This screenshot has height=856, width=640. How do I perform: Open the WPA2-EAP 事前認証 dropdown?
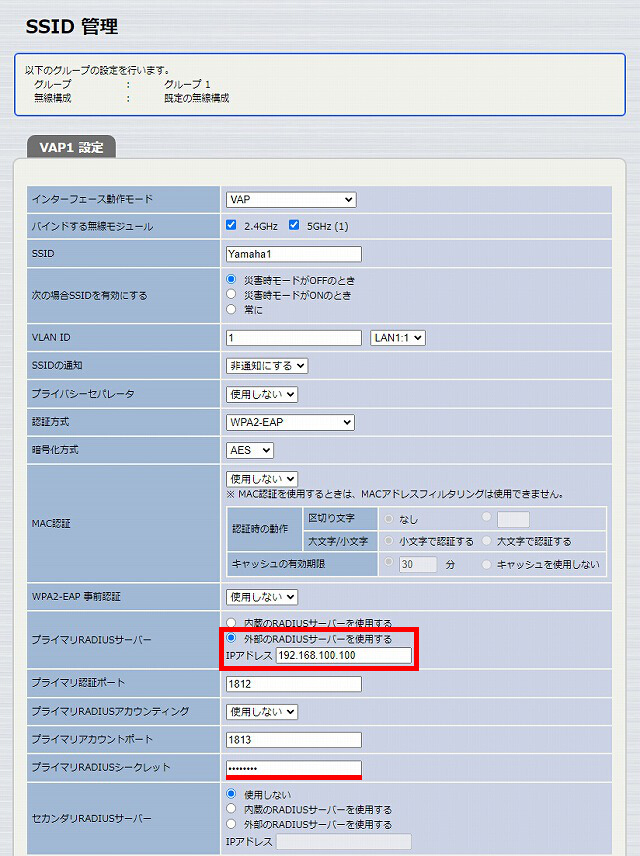pyautogui.click(x=262, y=597)
